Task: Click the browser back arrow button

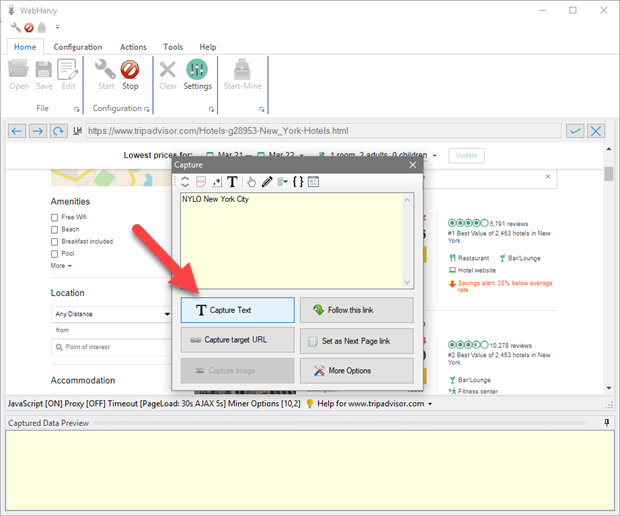Action: click(17, 131)
